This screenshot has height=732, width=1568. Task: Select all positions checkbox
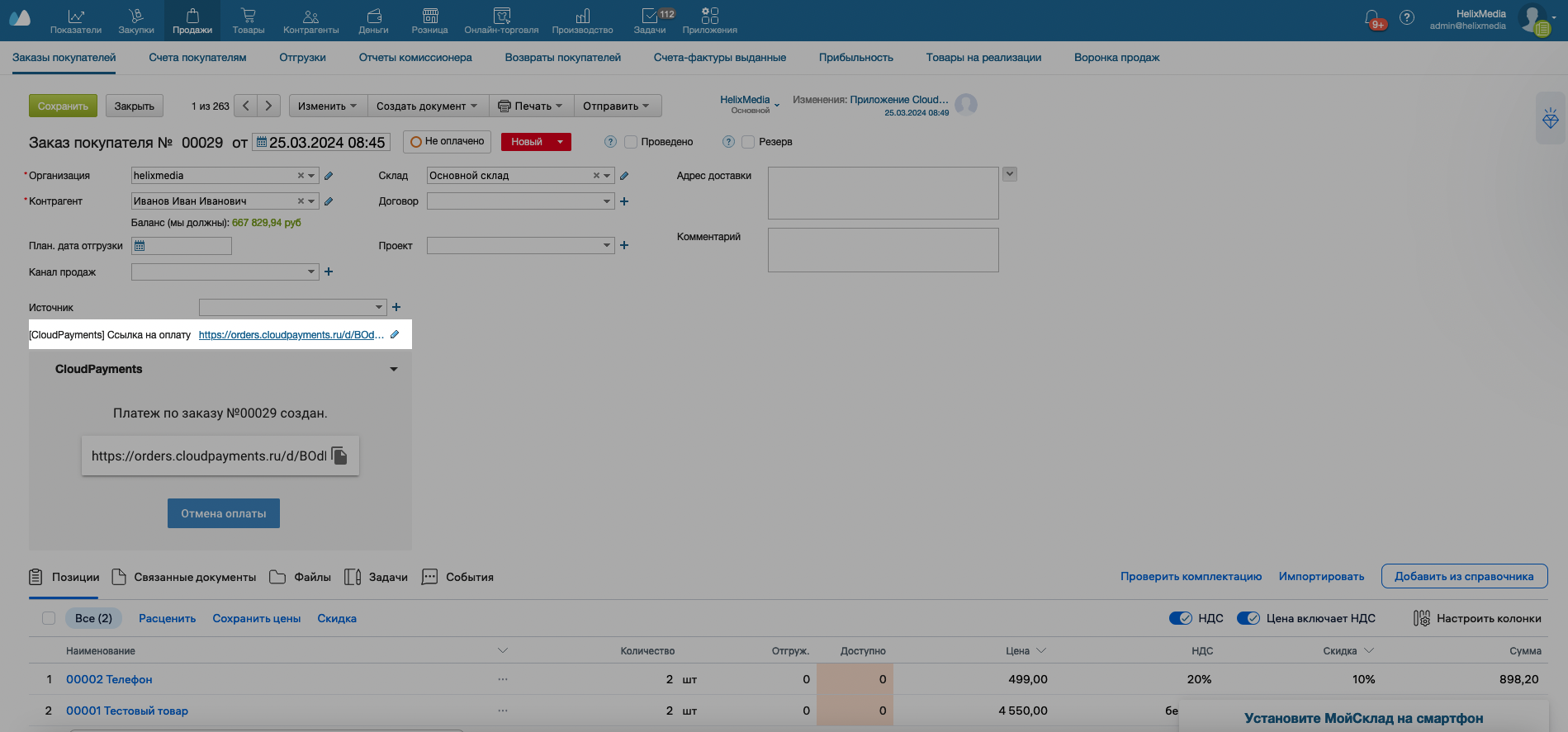(49, 618)
